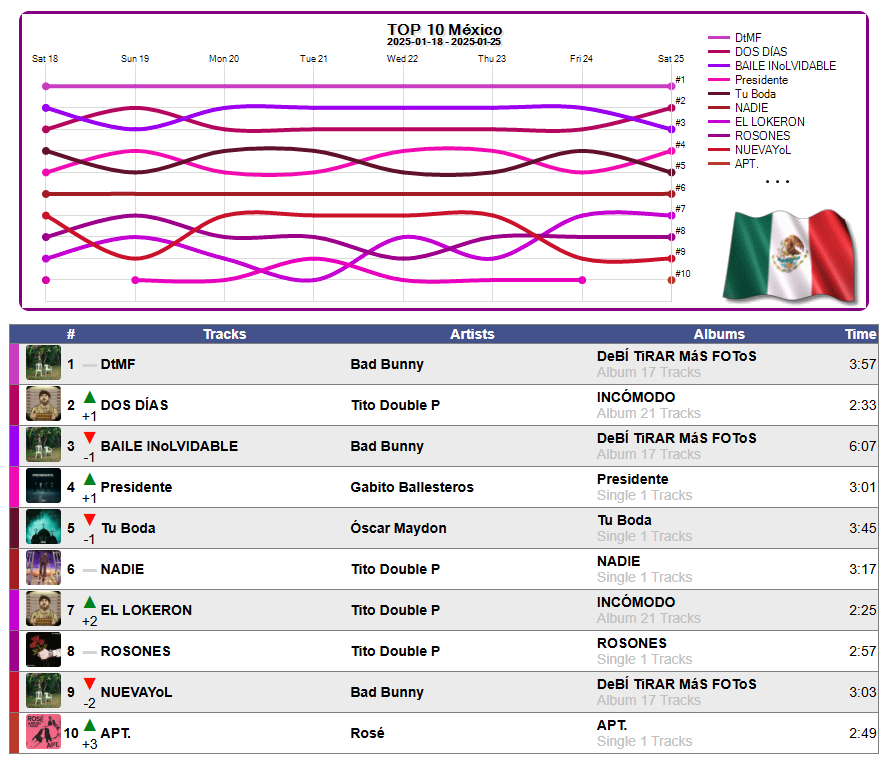Select EL LOKERON in the chart legend
The image size is (887, 760).
click(x=769, y=122)
